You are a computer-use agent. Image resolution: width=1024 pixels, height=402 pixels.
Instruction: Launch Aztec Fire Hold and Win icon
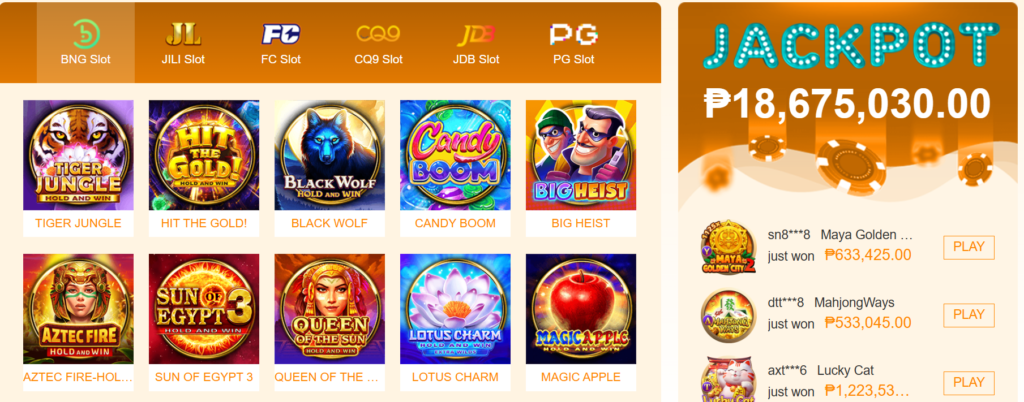point(78,309)
